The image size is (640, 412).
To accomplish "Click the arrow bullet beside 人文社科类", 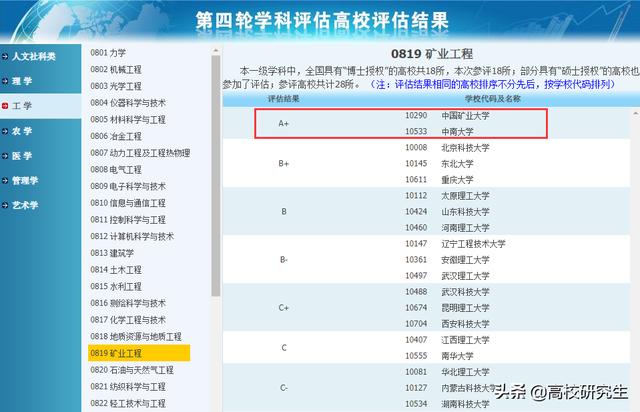I will pyautogui.click(x=5, y=56).
